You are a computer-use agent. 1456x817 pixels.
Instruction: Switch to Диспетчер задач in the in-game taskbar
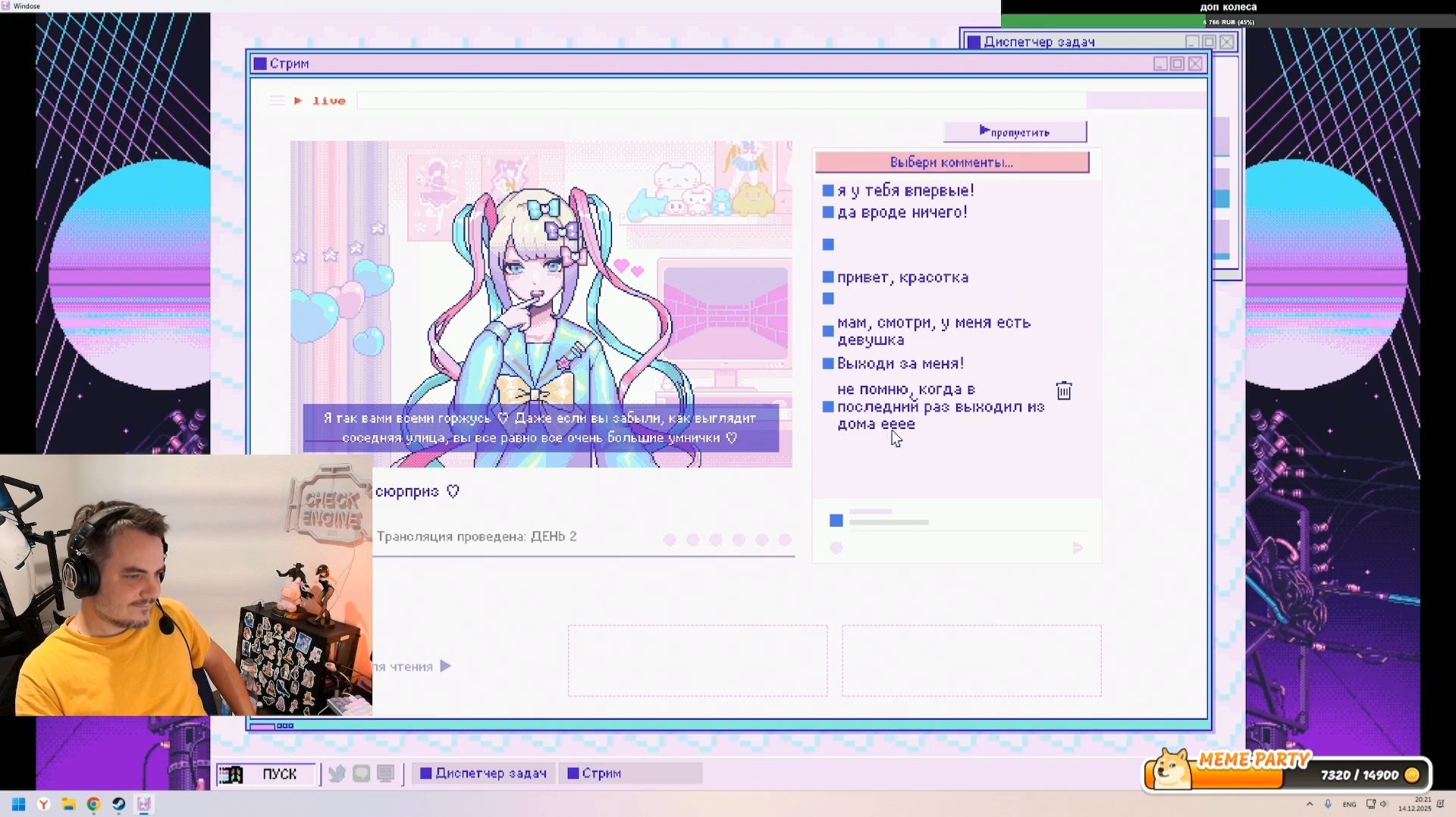tap(484, 773)
